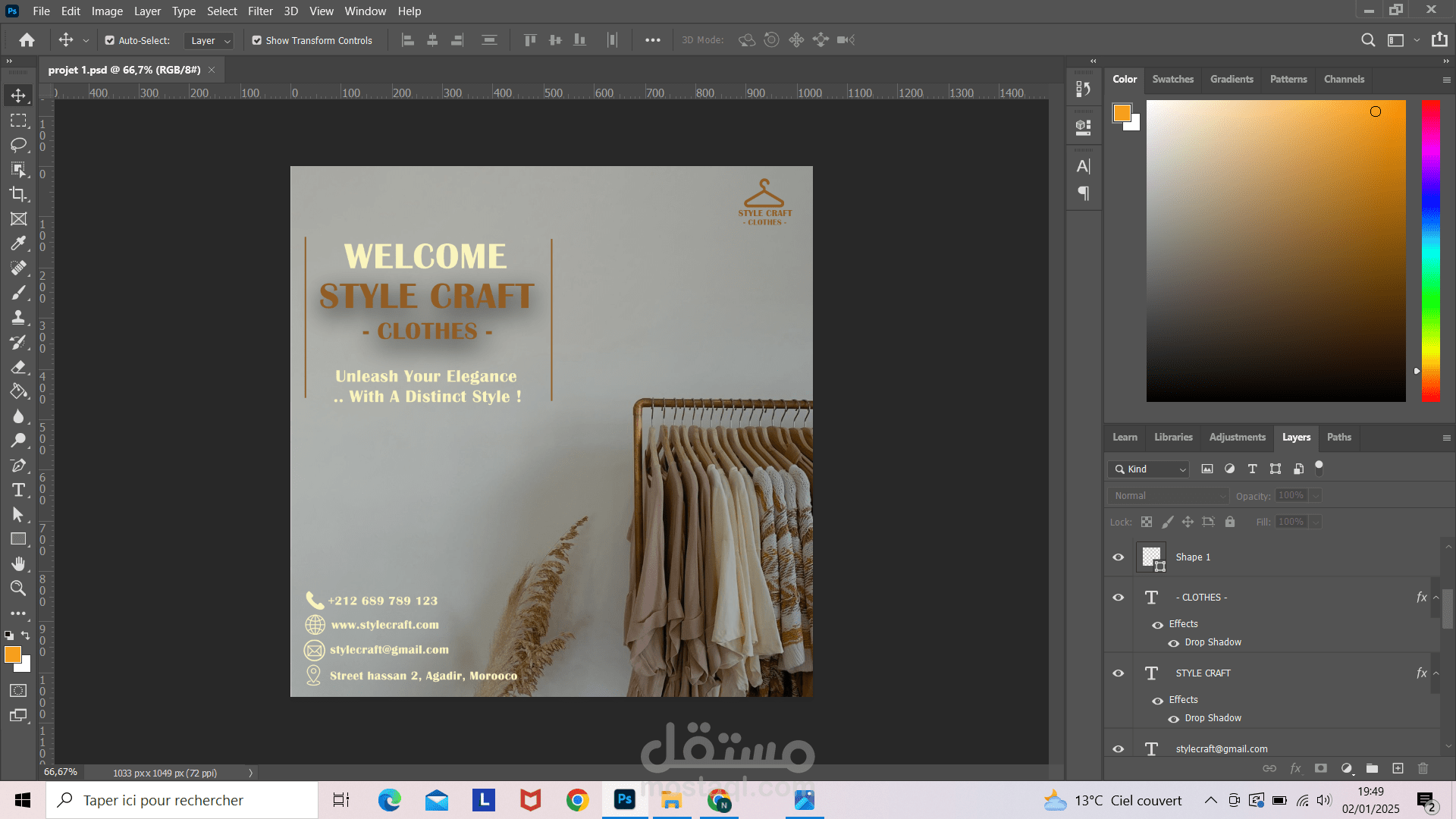Click the Create new layer icon

pyautogui.click(x=1398, y=768)
